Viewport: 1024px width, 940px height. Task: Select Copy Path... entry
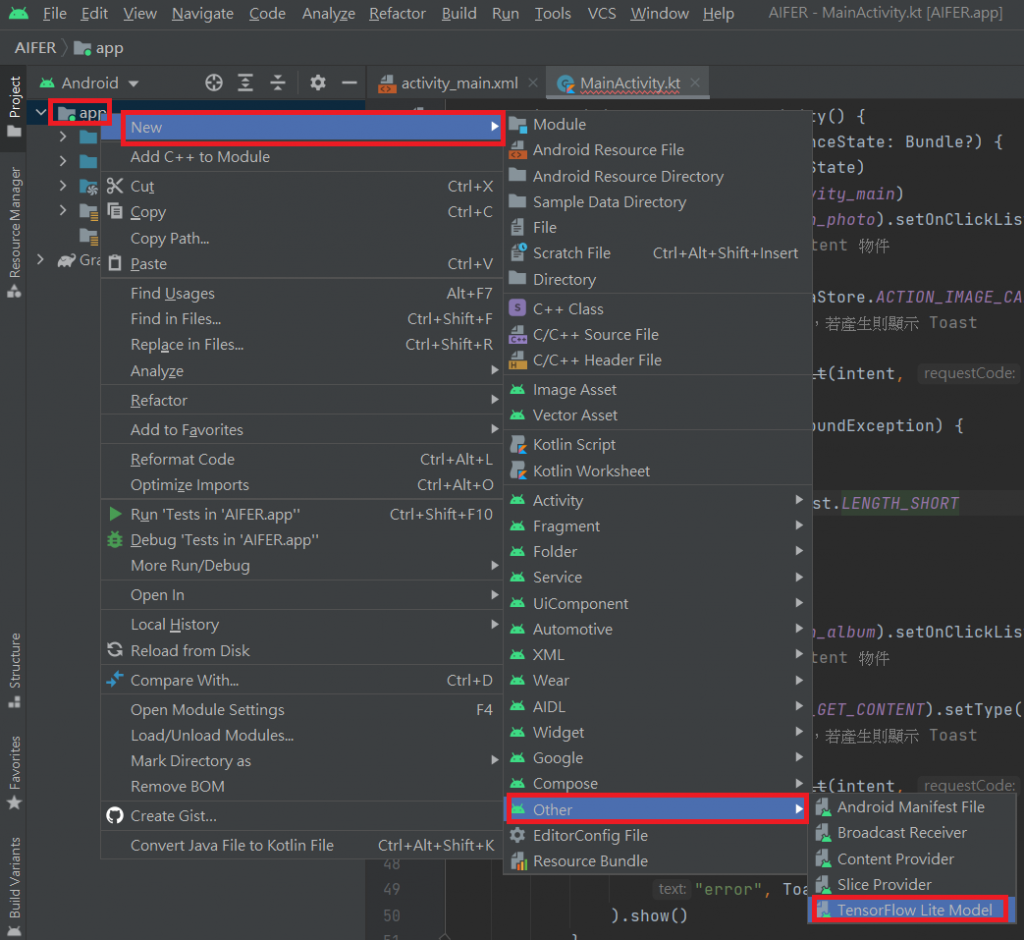click(x=302, y=238)
